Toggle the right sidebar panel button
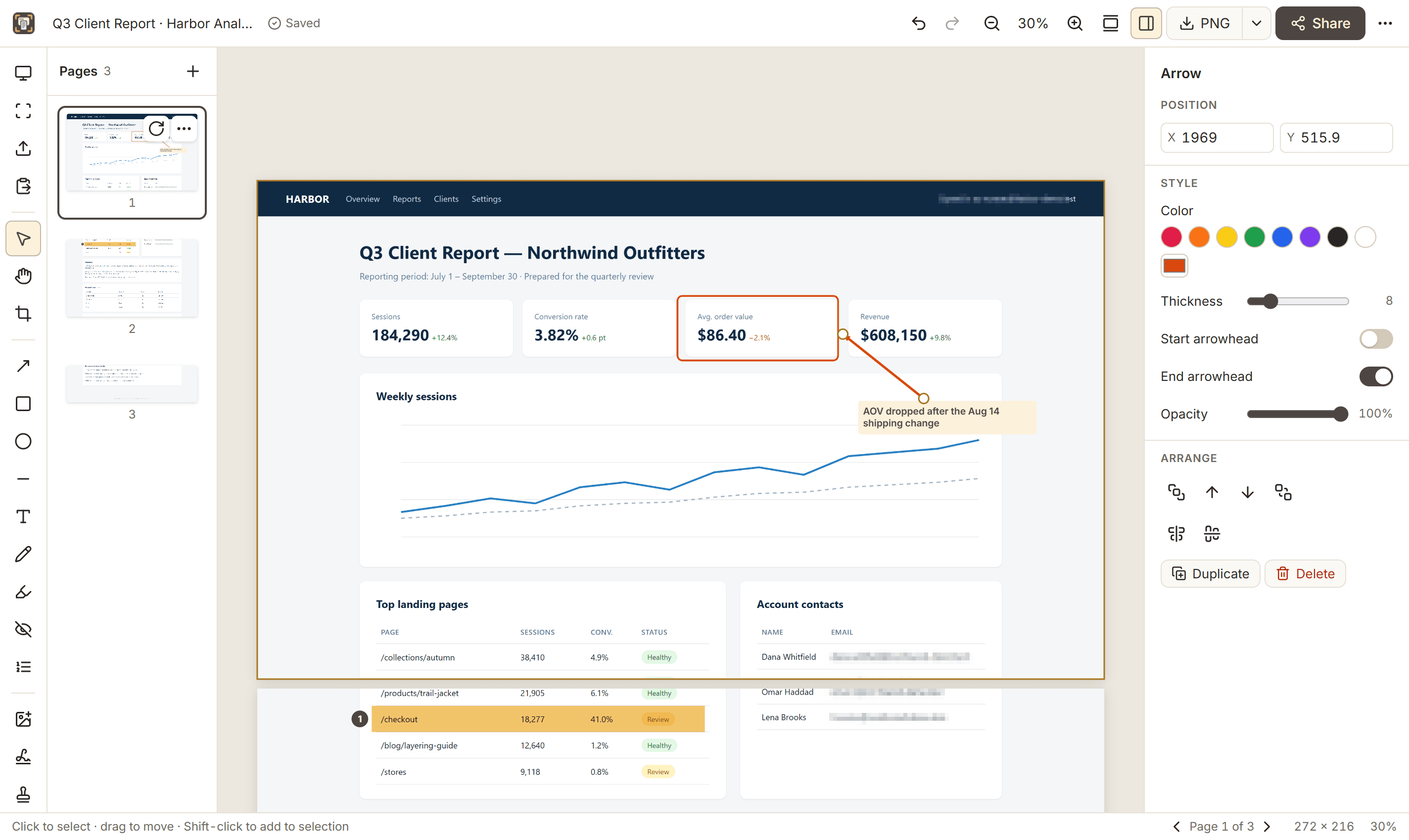The height and width of the screenshot is (840, 1409). click(1146, 23)
